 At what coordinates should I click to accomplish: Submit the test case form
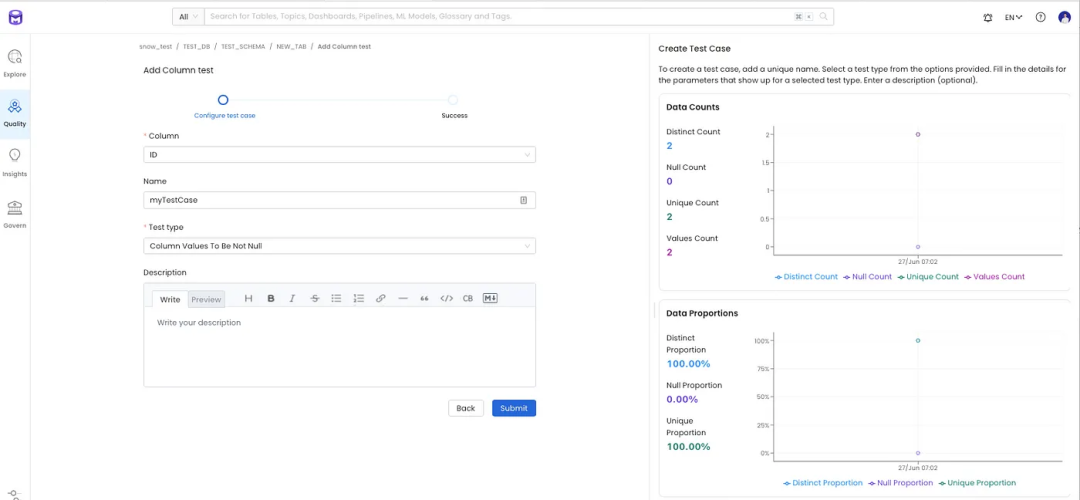513,408
